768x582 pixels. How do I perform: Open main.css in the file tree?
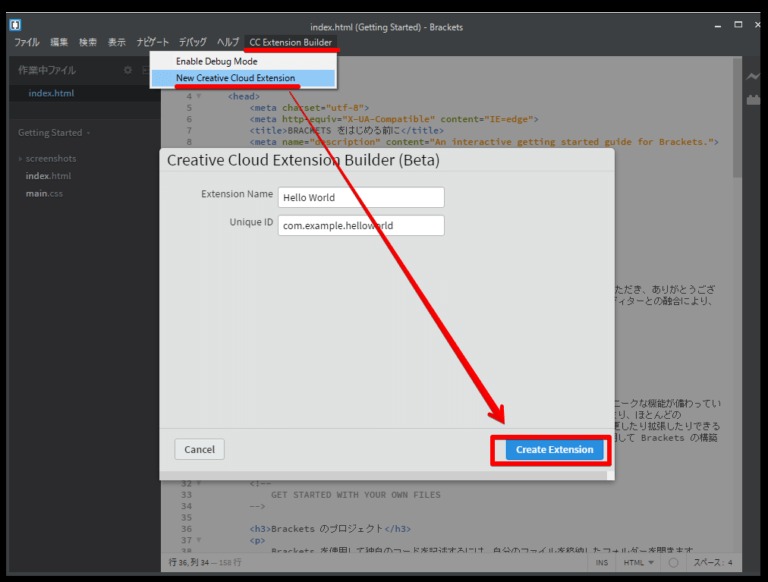pyautogui.click(x=44, y=193)
